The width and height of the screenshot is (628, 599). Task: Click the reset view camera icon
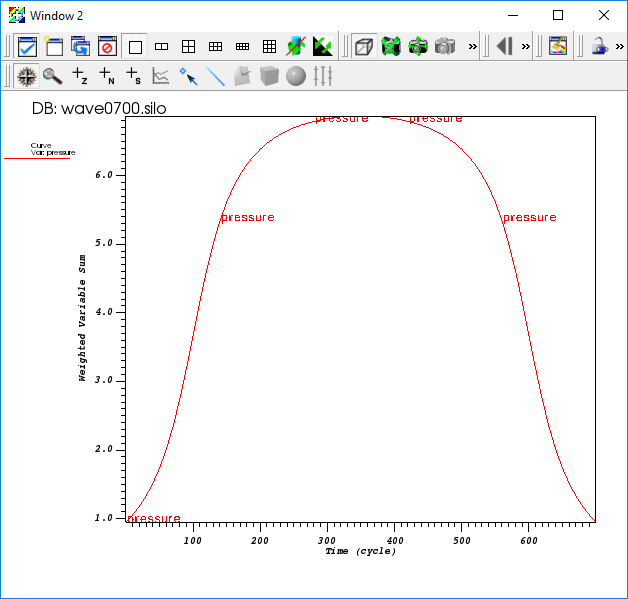[391, 47]
